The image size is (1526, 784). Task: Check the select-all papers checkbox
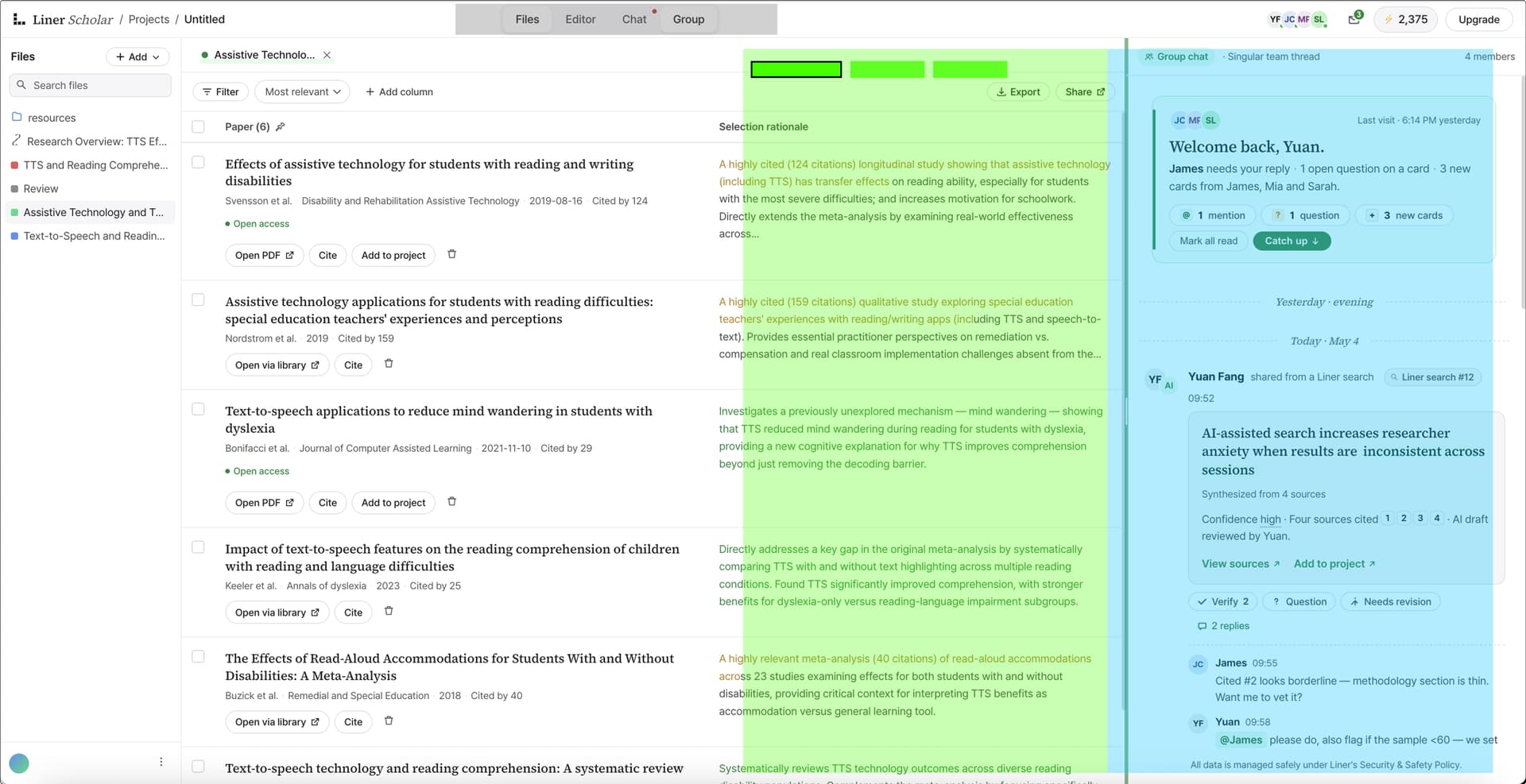click(199, 126)
